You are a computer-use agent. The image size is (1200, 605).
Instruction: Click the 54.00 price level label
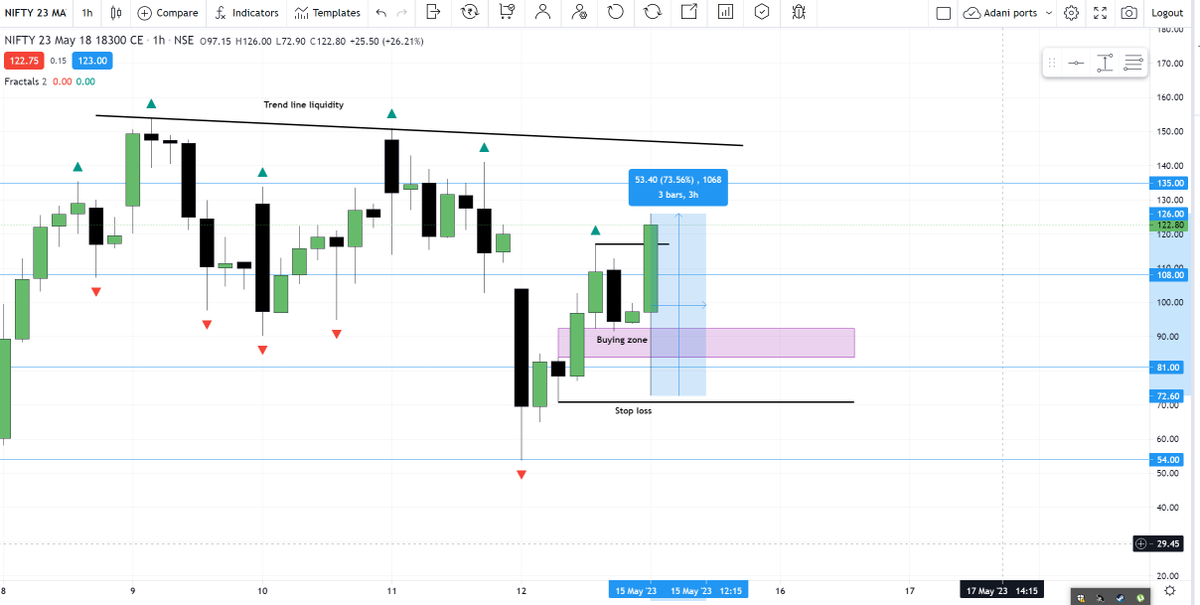1168,459
